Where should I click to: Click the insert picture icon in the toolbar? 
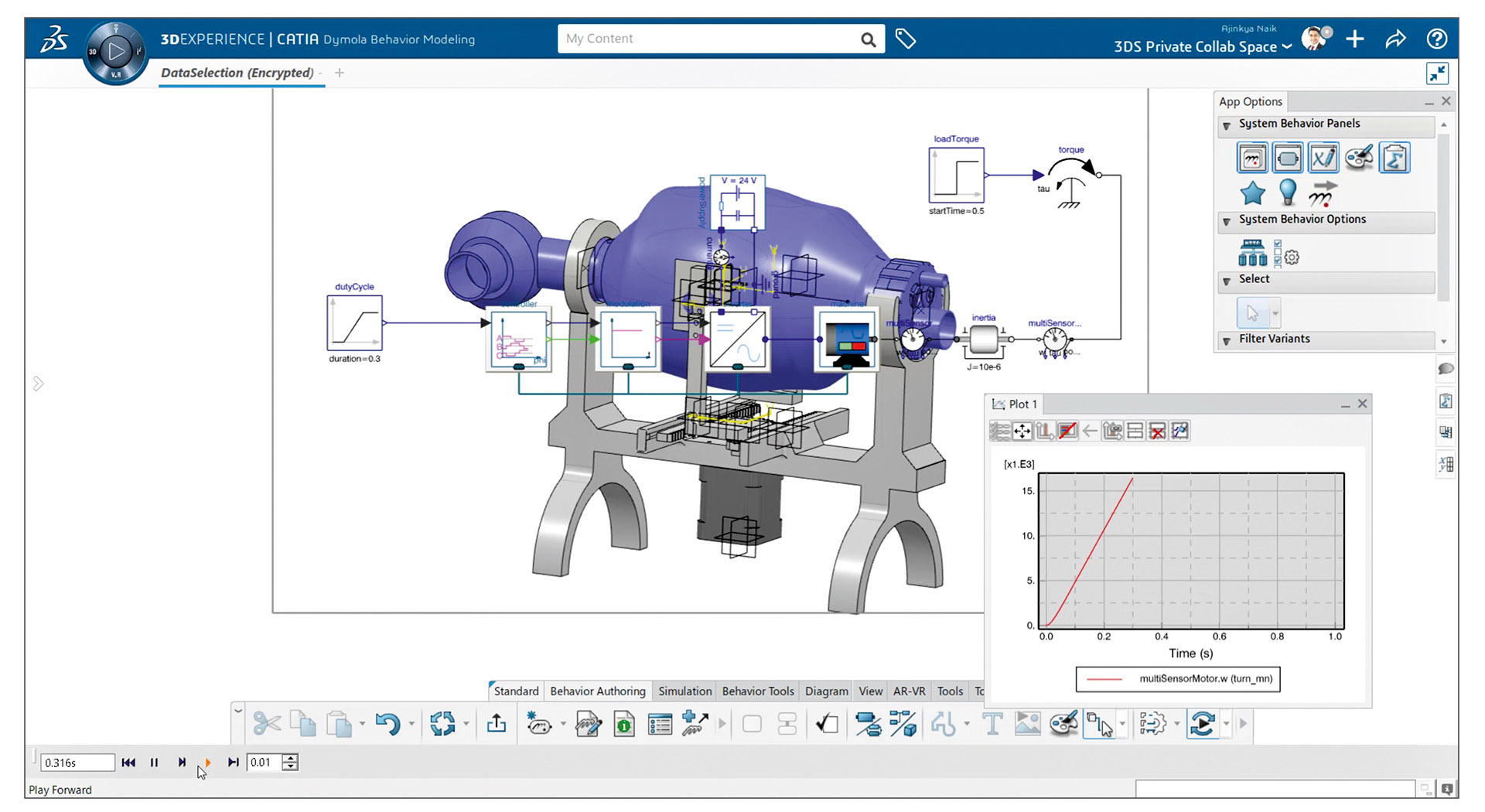pyautogui.click(x=1028, y=724)
